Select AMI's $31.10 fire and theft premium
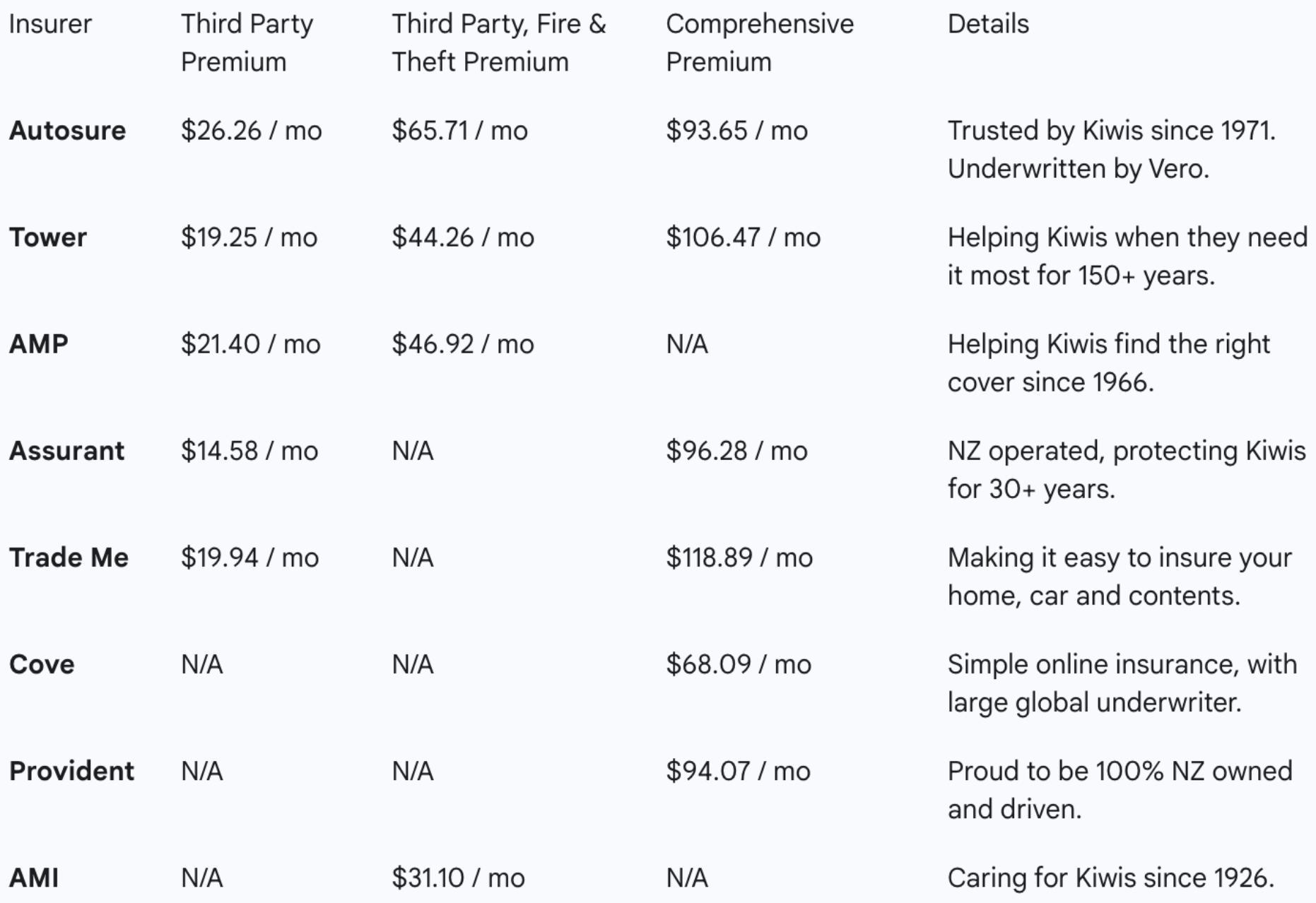Viewport: 1316px width, 903px height. [458, 878]
